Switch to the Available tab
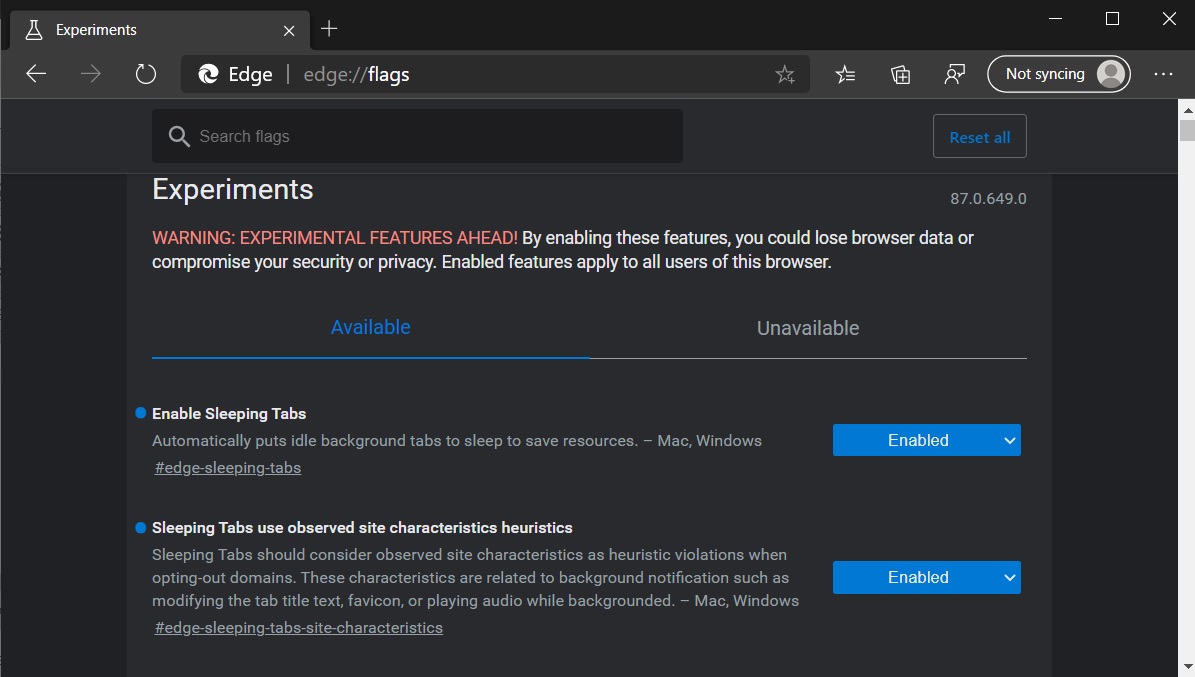This screenshot has height=677, width=1195. 370,327
